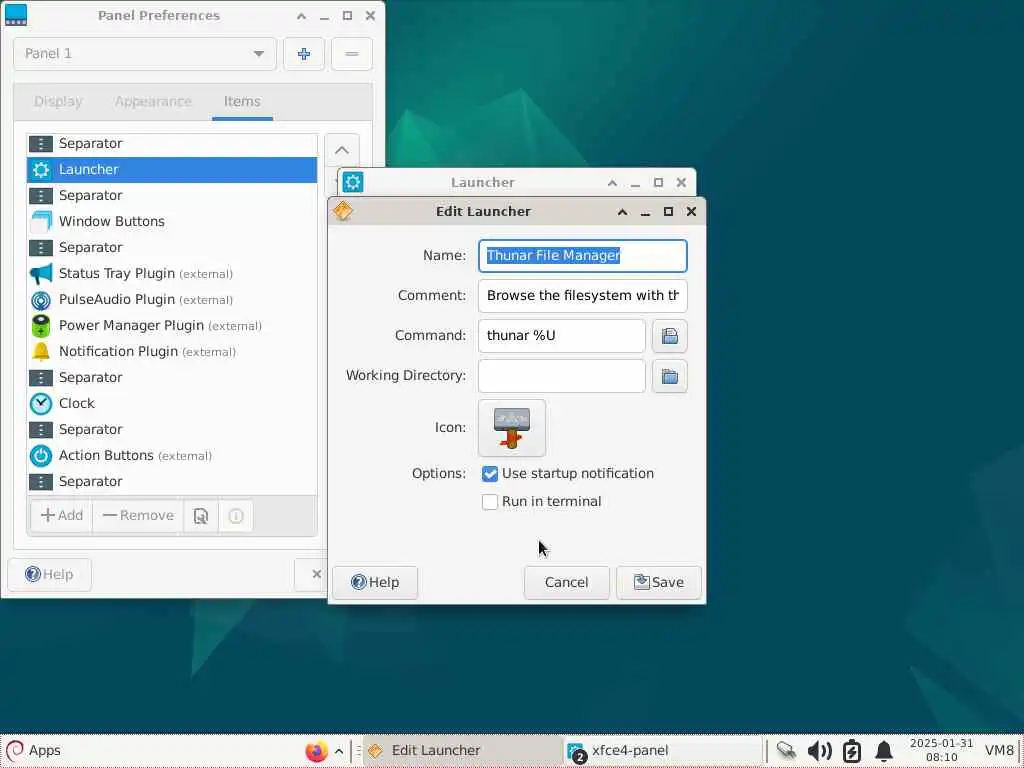
Task: Click the Comment input field
Action: [583, 296]
